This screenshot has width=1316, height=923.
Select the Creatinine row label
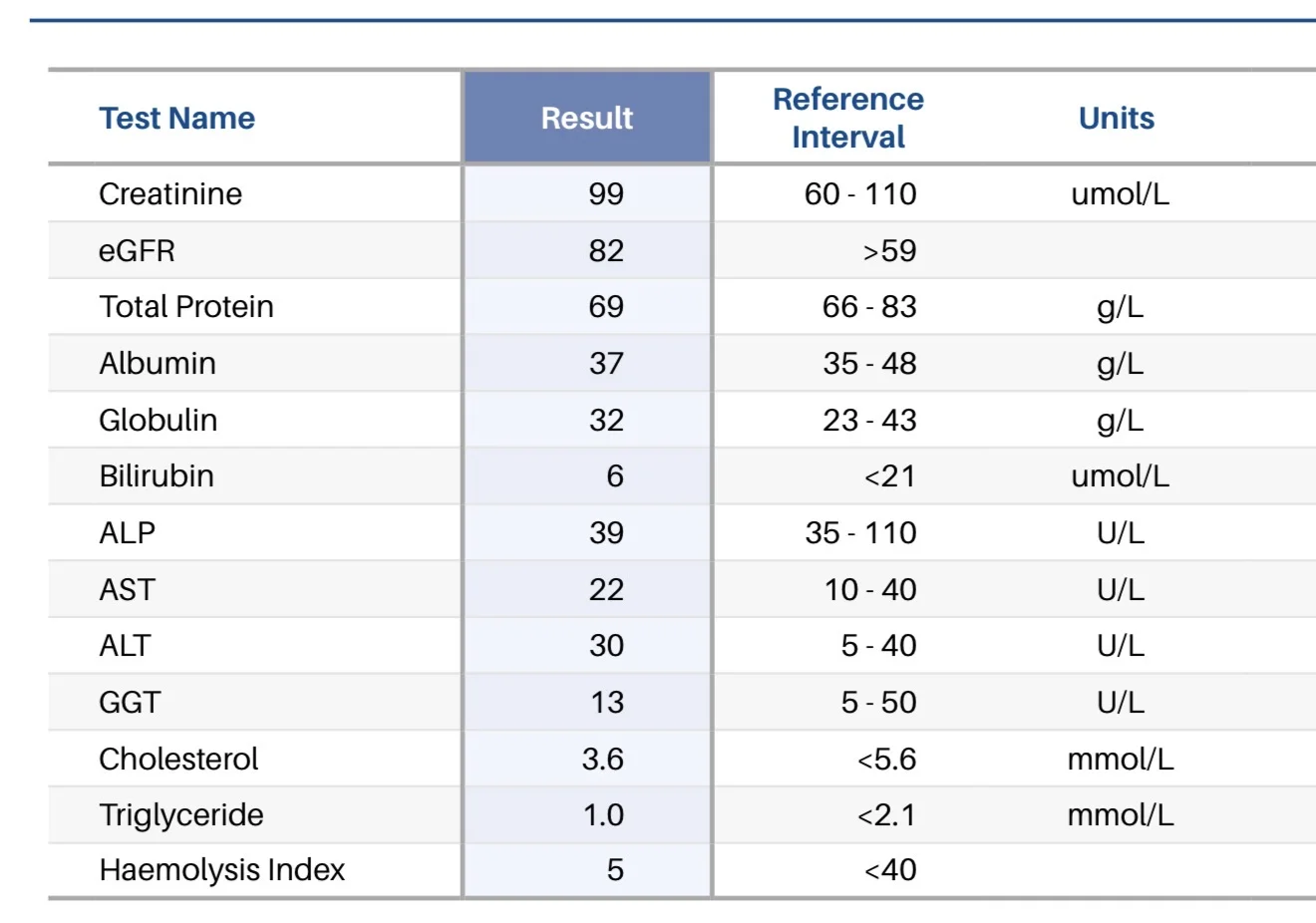point(170,193)
